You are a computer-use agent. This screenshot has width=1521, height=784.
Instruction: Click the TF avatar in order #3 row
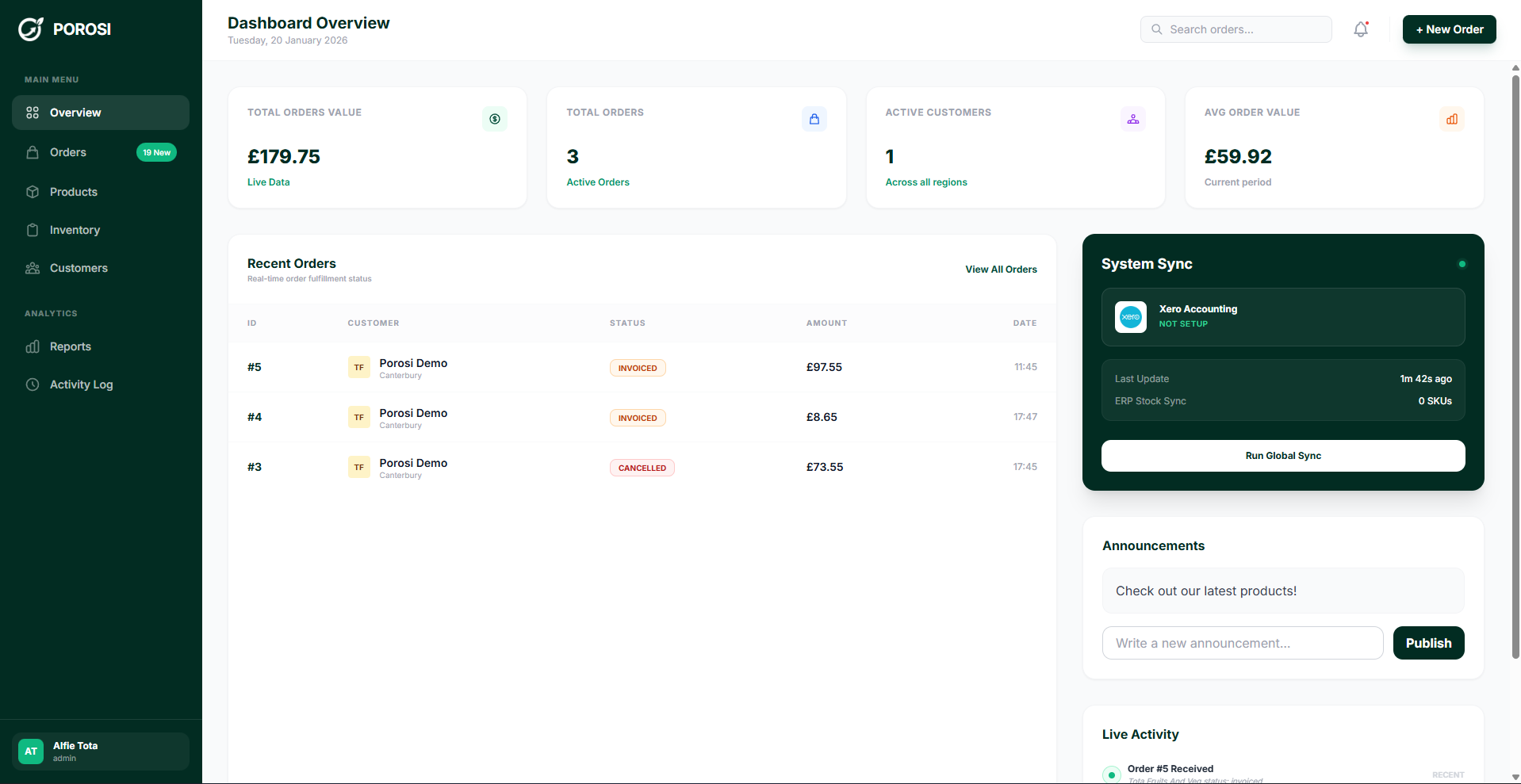tap(359, 467)
